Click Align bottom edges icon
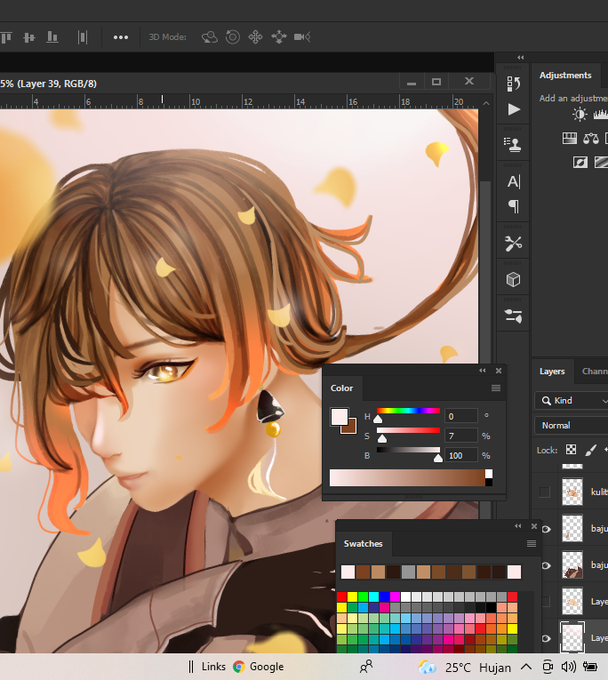The image size is (608, 680). 52,37
